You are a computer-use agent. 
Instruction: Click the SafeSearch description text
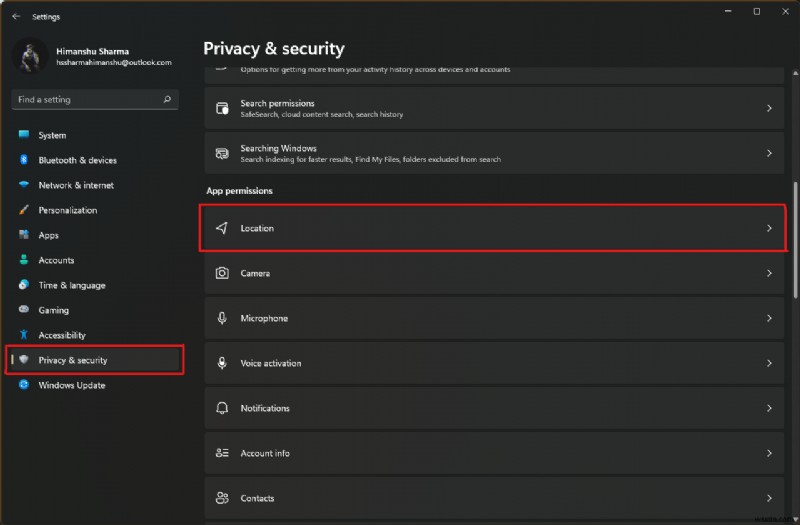[322, 114]
